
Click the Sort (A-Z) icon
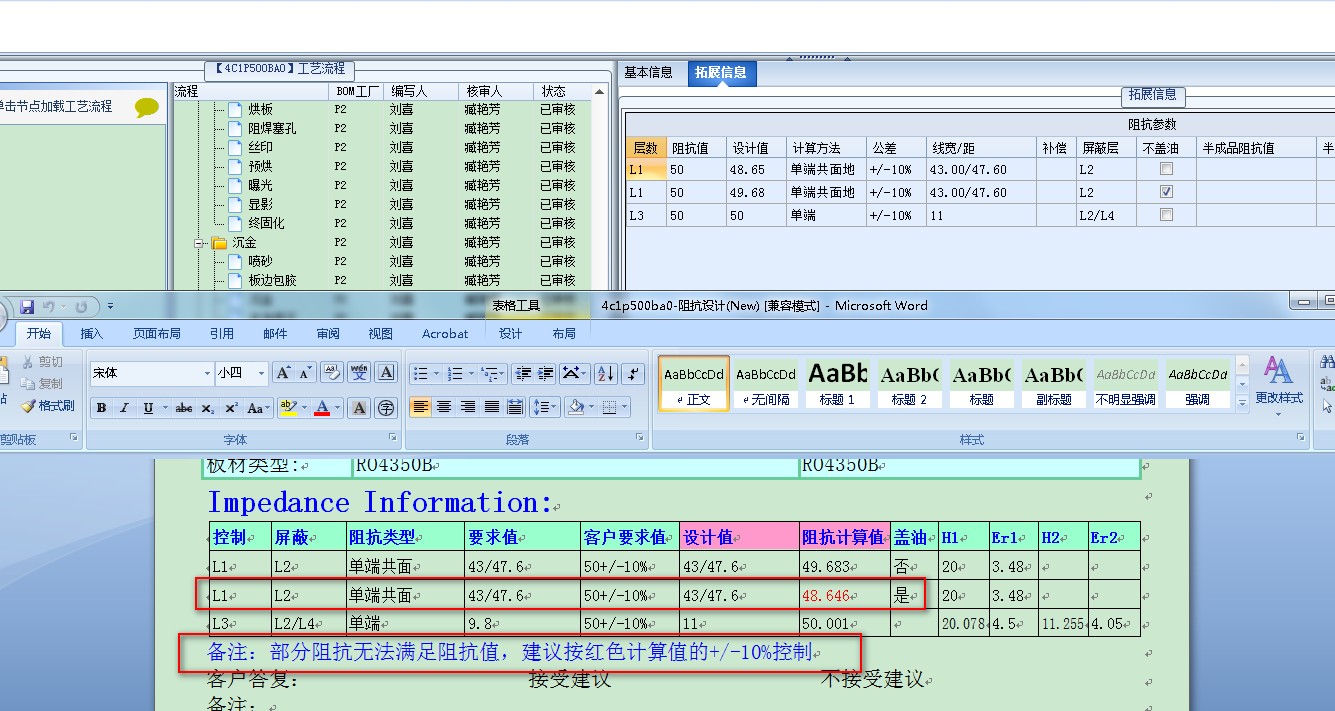pos(605,373)
